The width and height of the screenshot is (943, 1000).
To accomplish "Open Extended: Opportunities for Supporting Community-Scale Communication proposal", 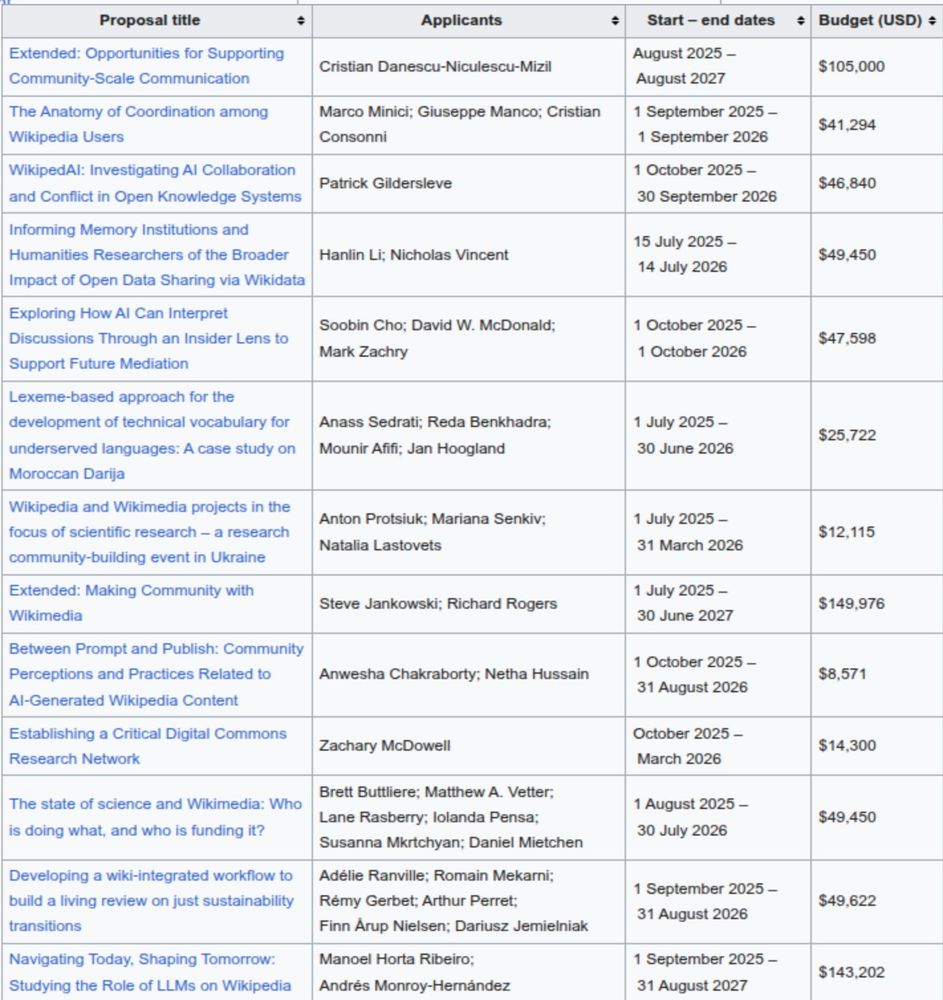I will tap(147, 66).
